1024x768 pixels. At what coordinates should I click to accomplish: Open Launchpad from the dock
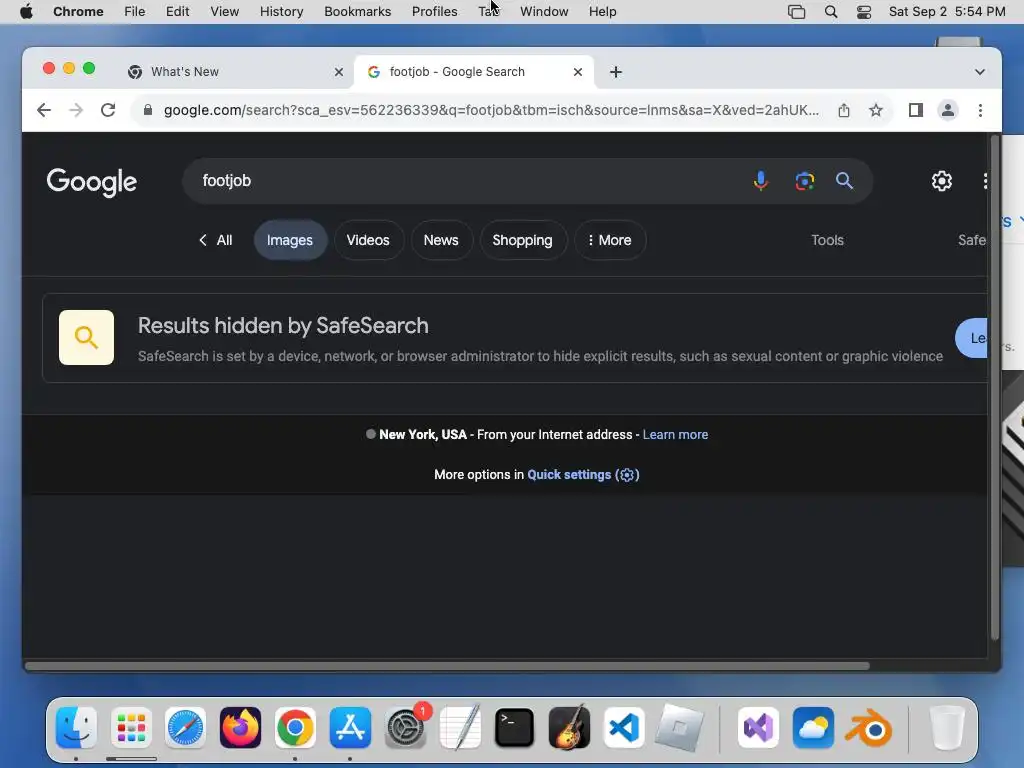coord(131,728)
